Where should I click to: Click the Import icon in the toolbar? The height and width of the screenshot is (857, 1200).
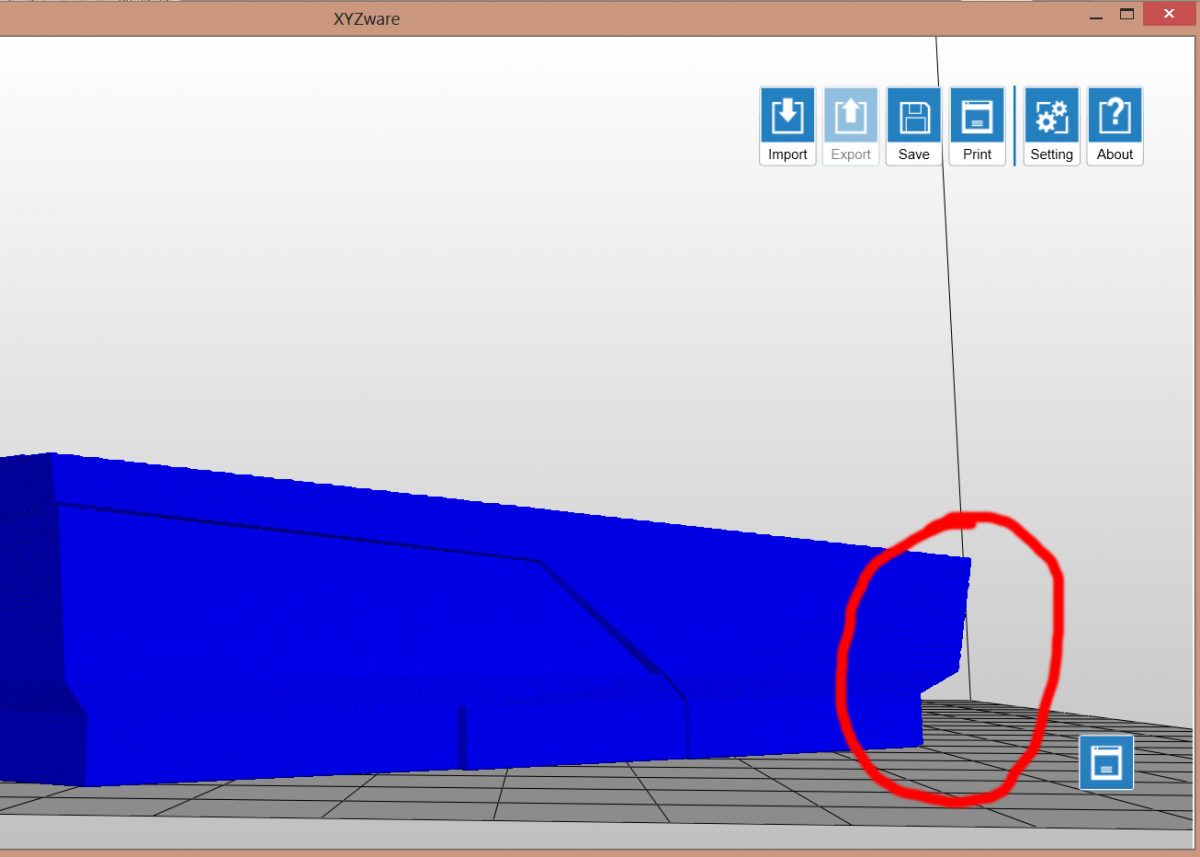click(x=788, y=126)
